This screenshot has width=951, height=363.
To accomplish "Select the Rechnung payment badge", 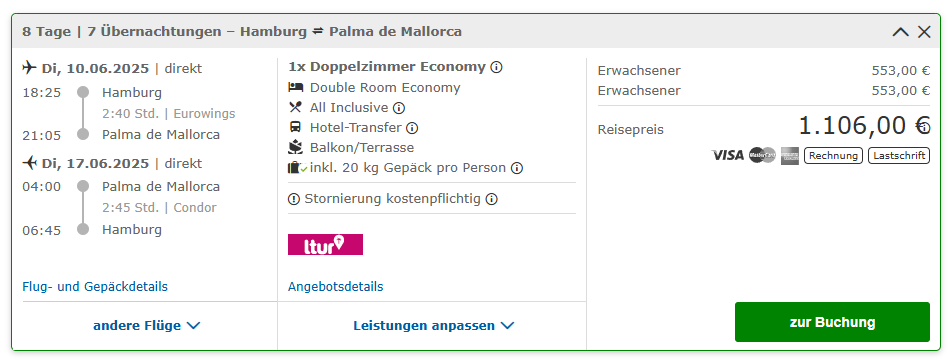I will 833,156.
